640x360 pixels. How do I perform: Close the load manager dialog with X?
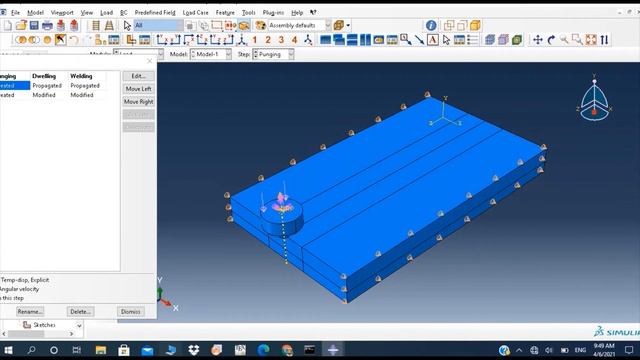coord(149,61)
